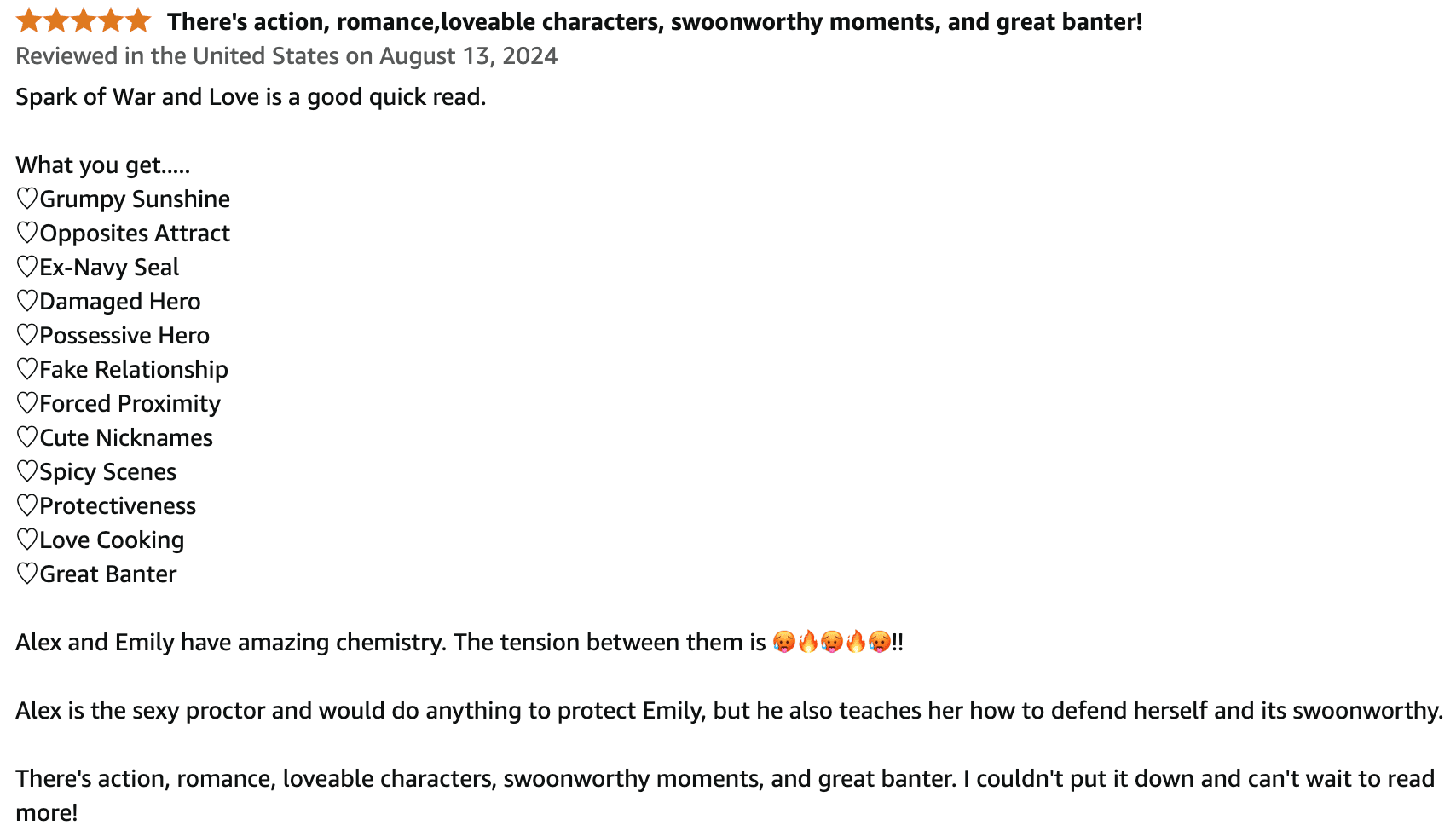The height and width of the screenshot is (837, 1456).
Task: Click the first hot-face emoji
Action: (783, 642)
